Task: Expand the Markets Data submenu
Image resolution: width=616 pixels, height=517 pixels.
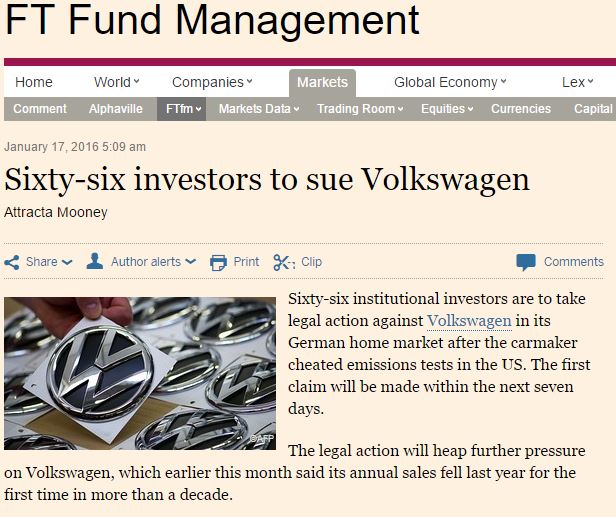Action: point(259,109)
